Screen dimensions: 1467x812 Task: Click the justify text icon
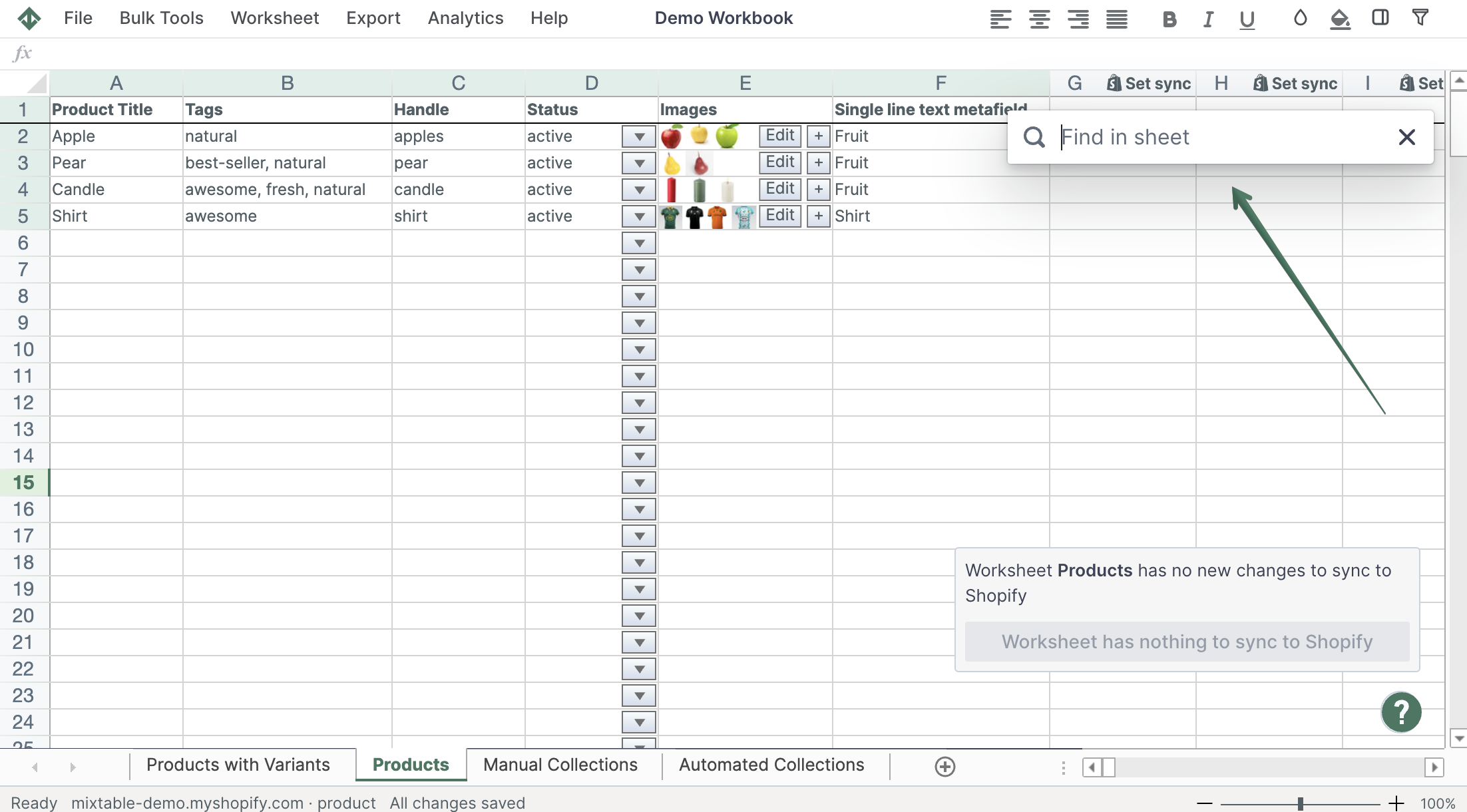tap(1117, 19)
